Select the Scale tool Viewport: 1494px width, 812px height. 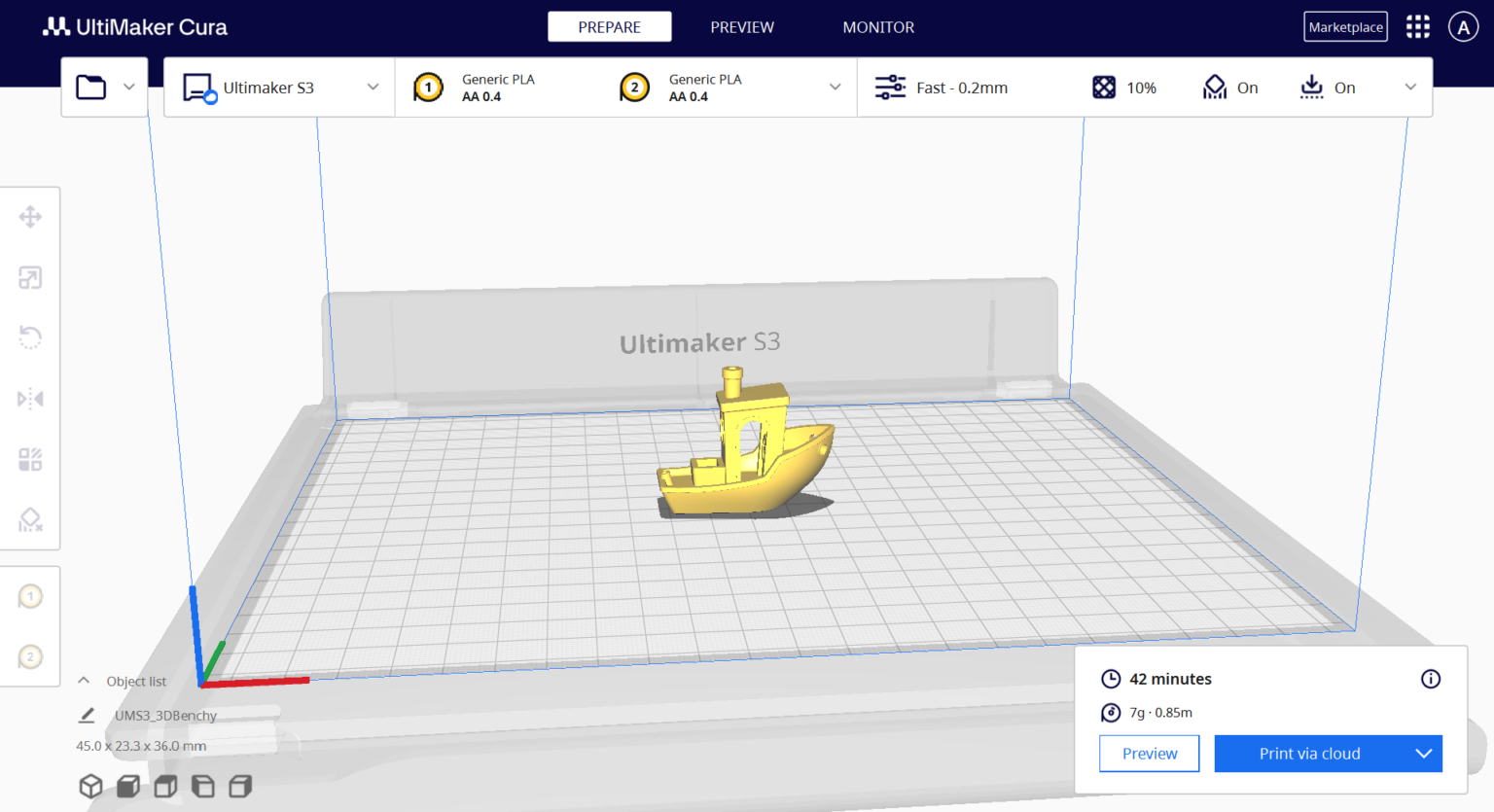click(x=30, y=277)
